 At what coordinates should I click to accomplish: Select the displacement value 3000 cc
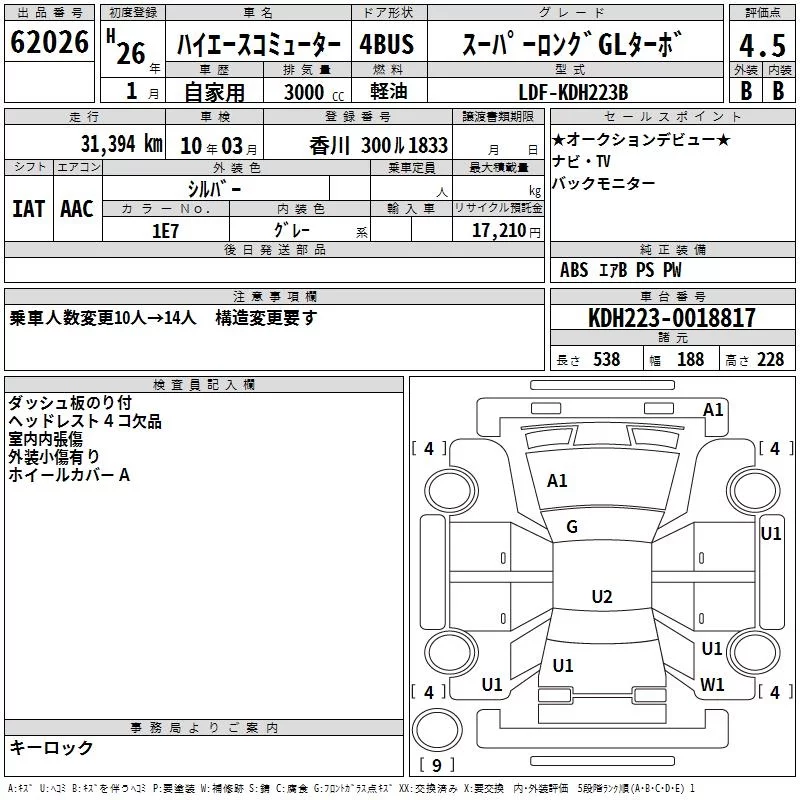click(314, 92)
